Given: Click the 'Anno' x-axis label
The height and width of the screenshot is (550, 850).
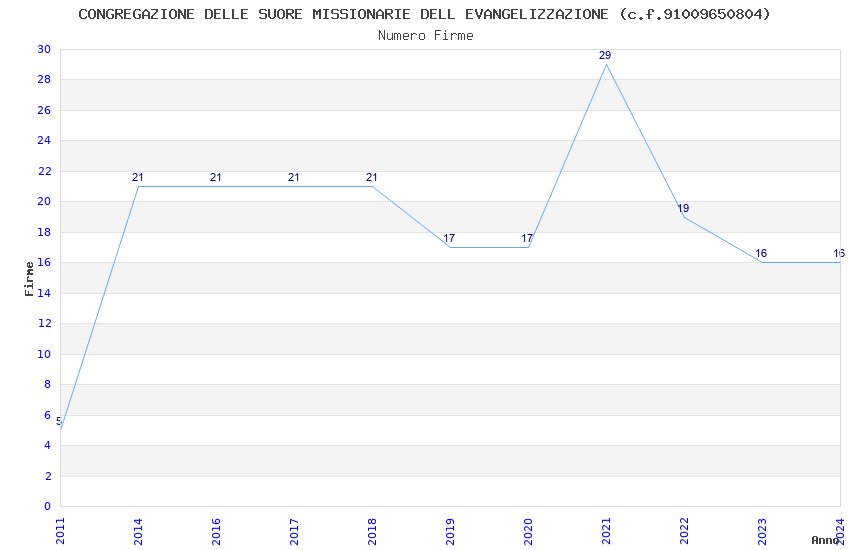Looking at the screenshot, I should tap(825, 540).
